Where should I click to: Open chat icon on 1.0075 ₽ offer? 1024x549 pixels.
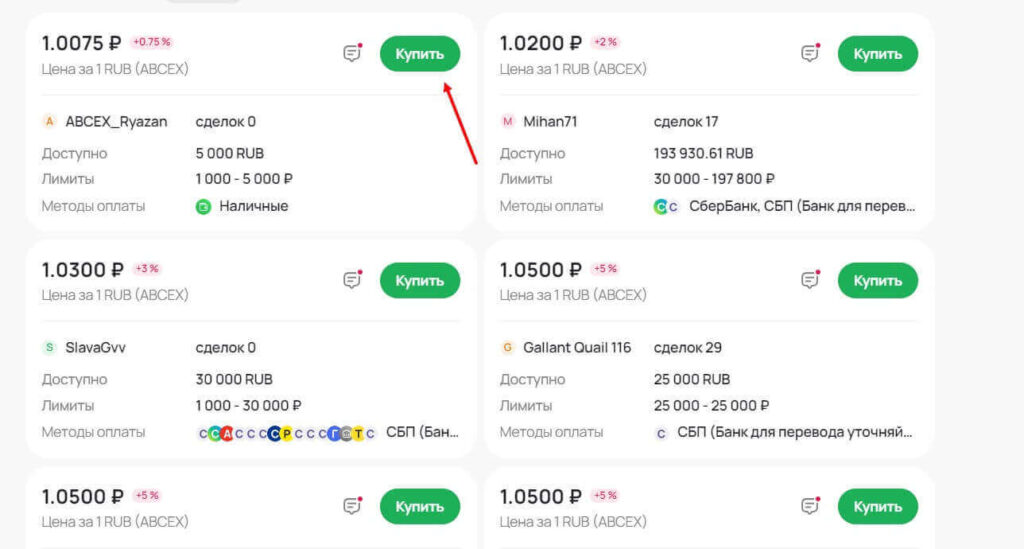351,54
